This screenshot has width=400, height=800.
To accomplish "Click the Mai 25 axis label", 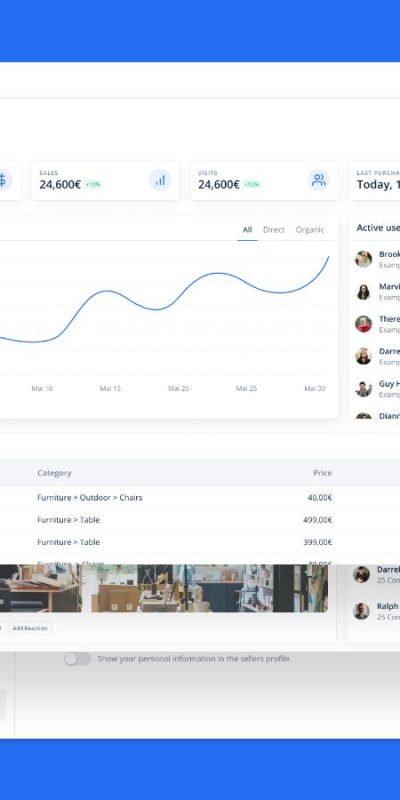I will tap(246, 389).
